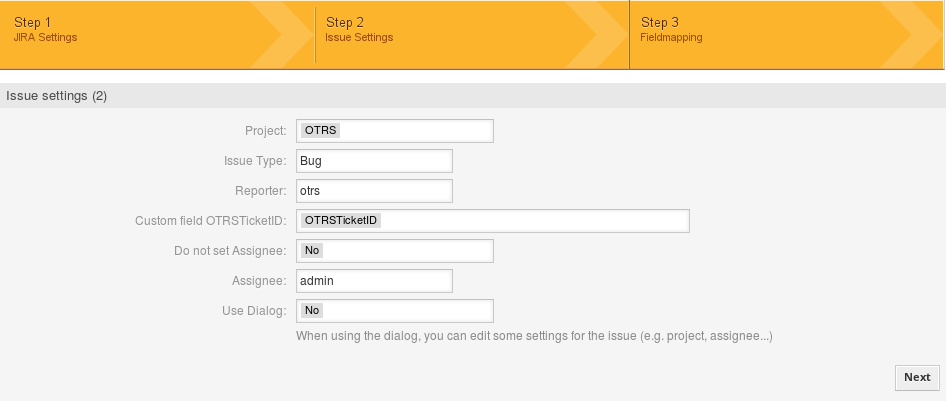Open the Custom field OTRSTicketID selection box
This screenshot has height=402, width=946.
(x=492, y=221)
